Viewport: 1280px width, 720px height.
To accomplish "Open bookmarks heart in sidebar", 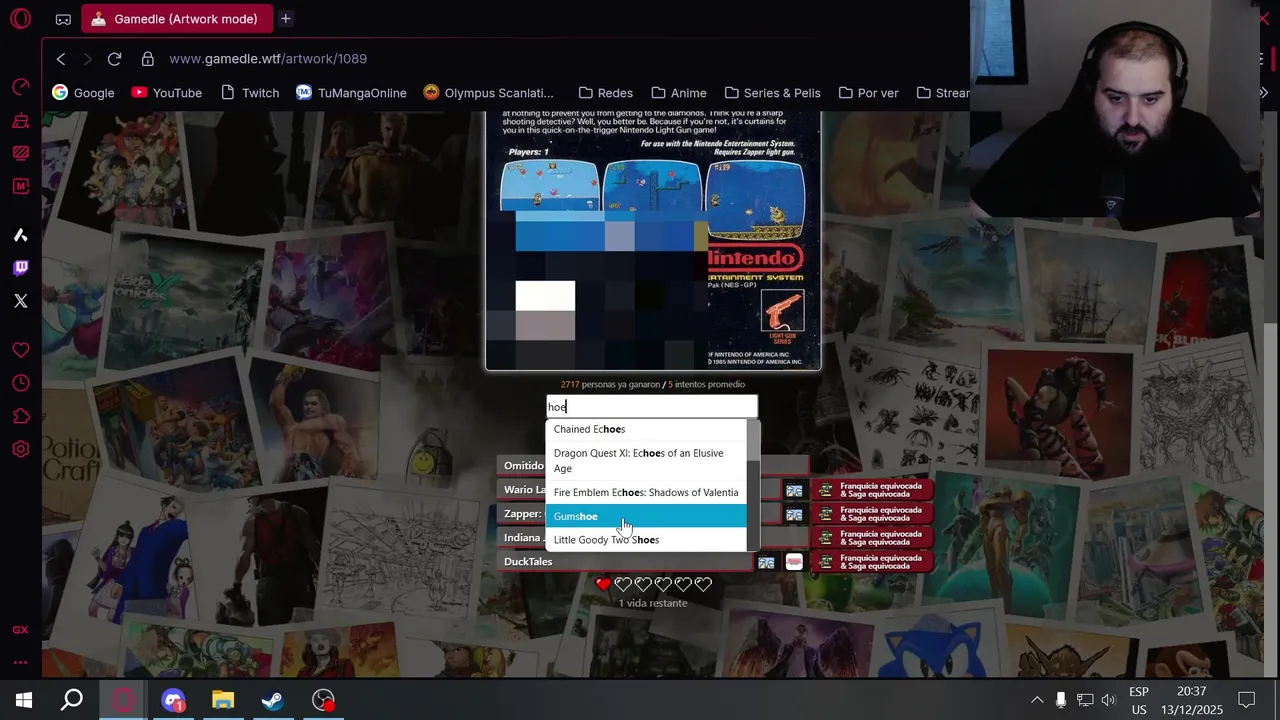I will tap(20, 350).
